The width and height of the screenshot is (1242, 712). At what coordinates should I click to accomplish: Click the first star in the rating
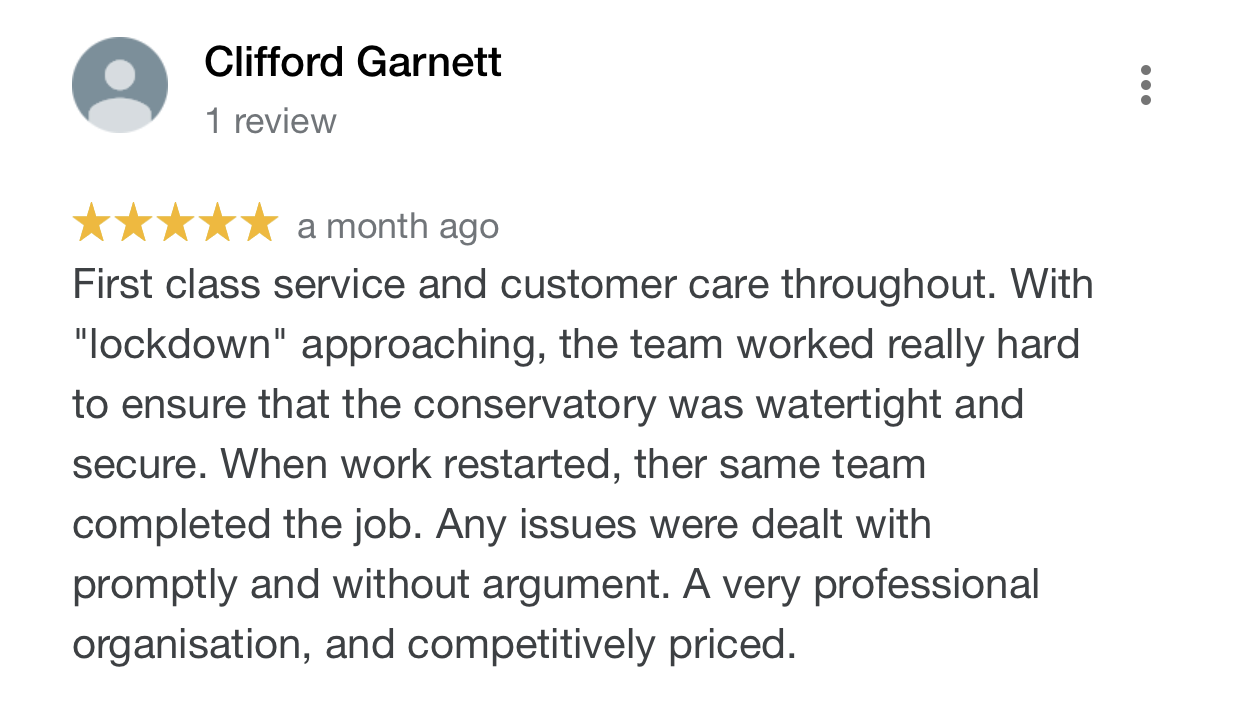coord(91,224)
